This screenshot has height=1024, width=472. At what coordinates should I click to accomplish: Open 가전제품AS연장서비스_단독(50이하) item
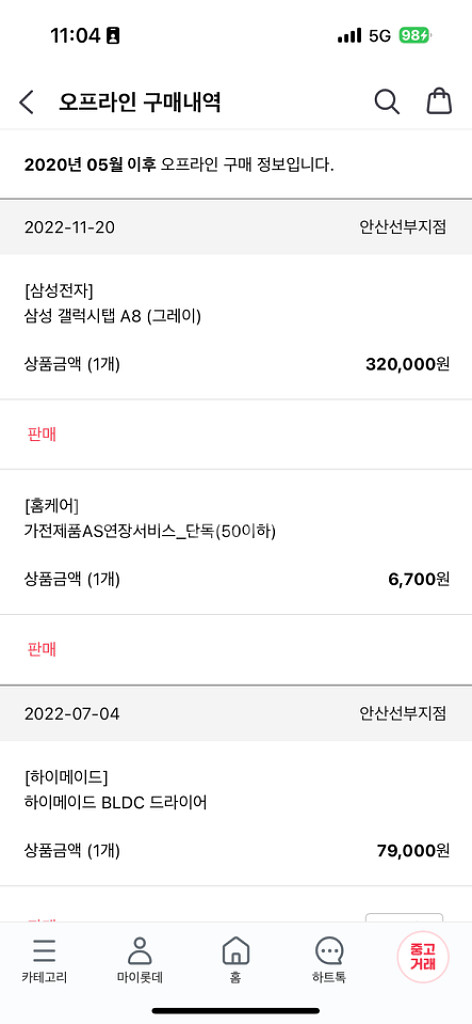coord(150,533)
